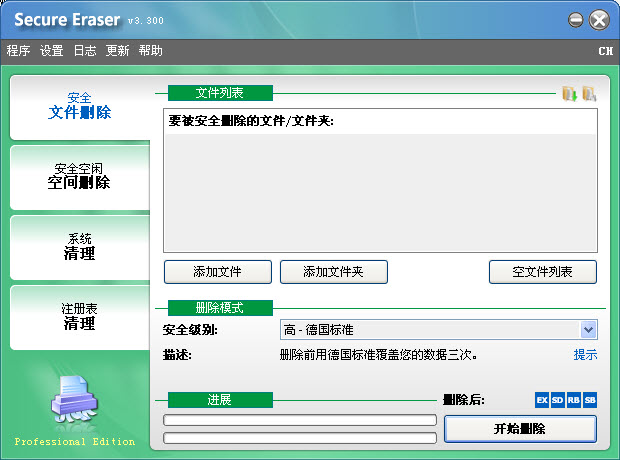Toggle the SB standby after-deletion option

click(589, 400)
